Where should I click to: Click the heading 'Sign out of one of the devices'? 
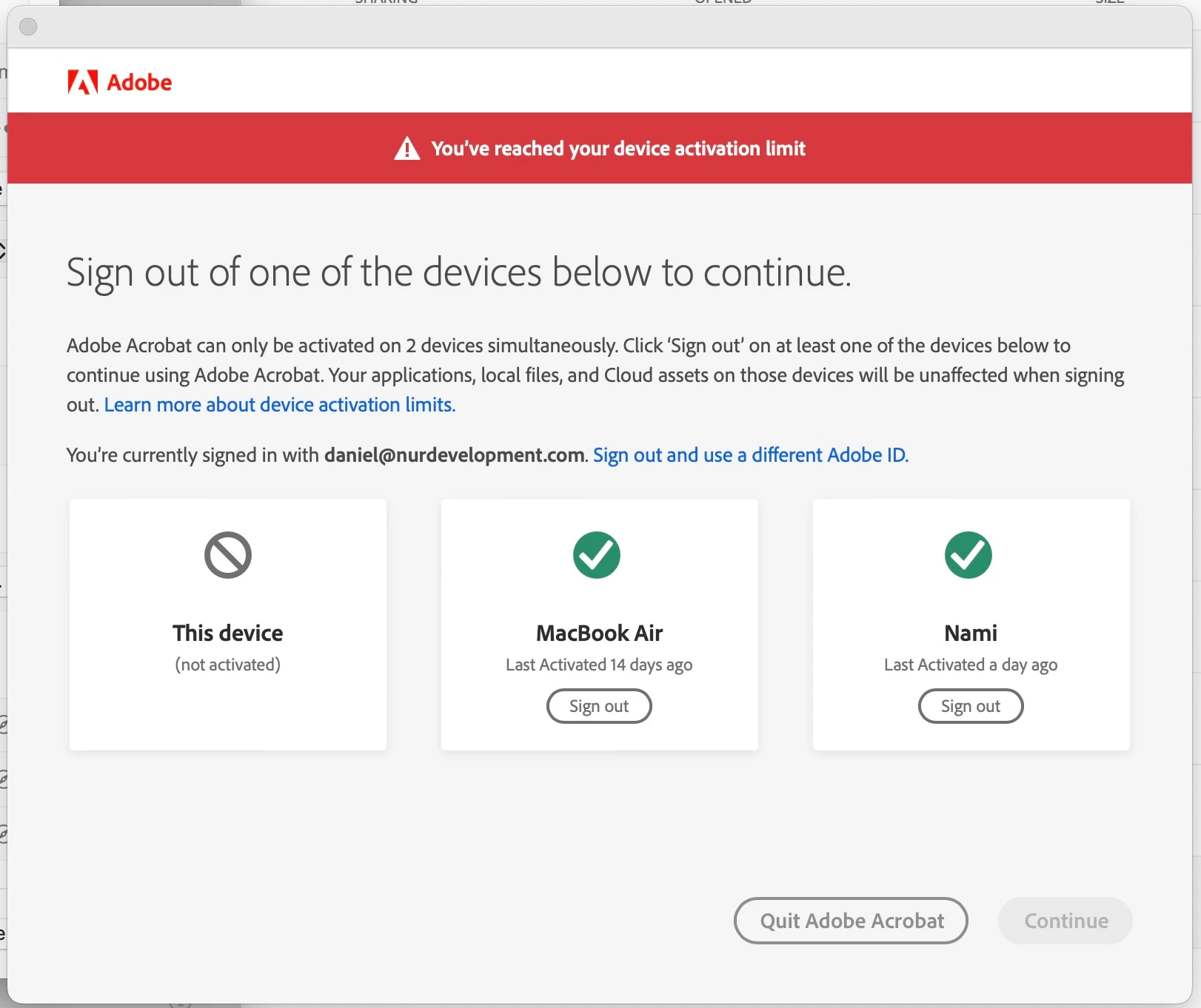point(459,272)
